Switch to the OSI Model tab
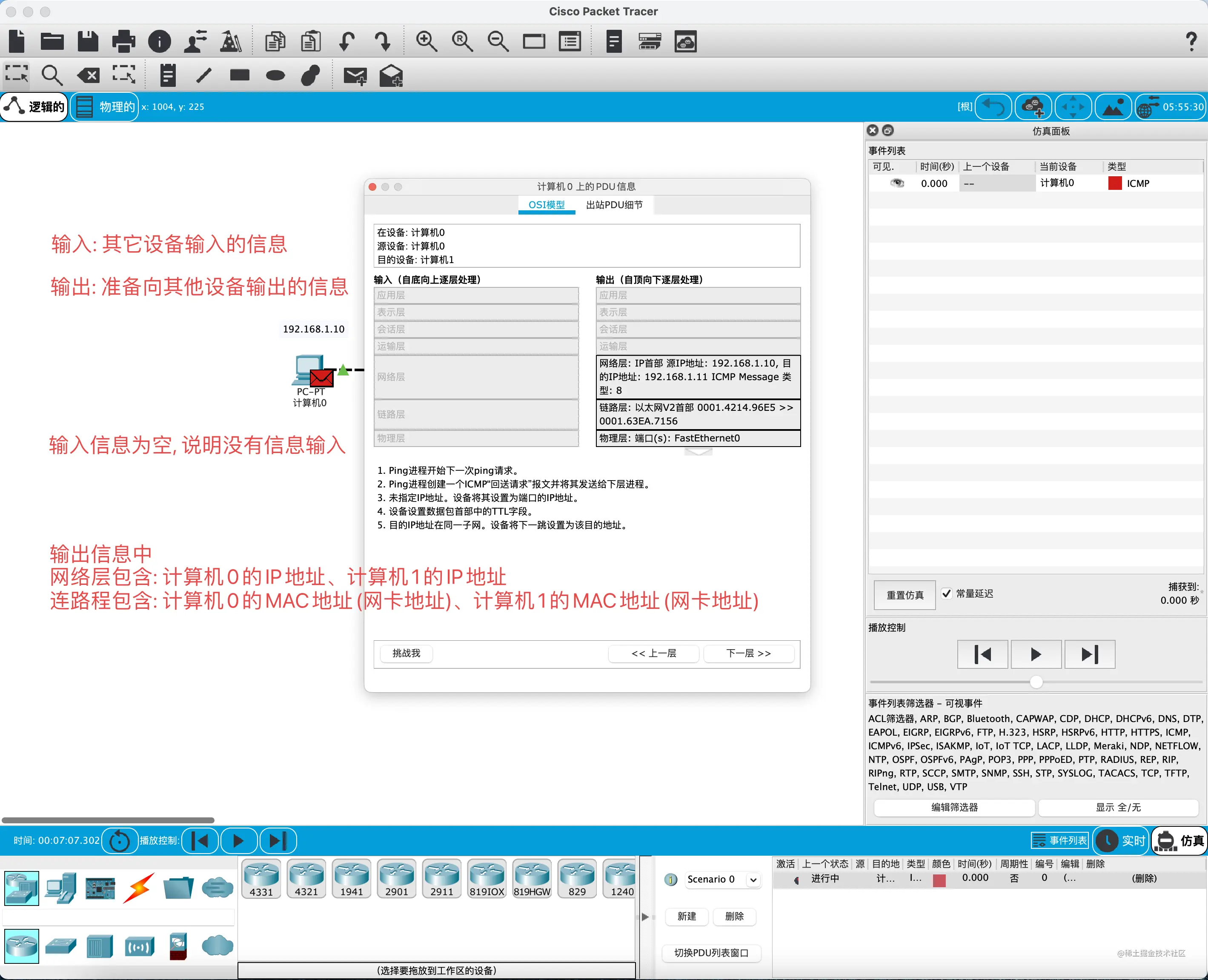1208x980 pixels. point(547,205)
